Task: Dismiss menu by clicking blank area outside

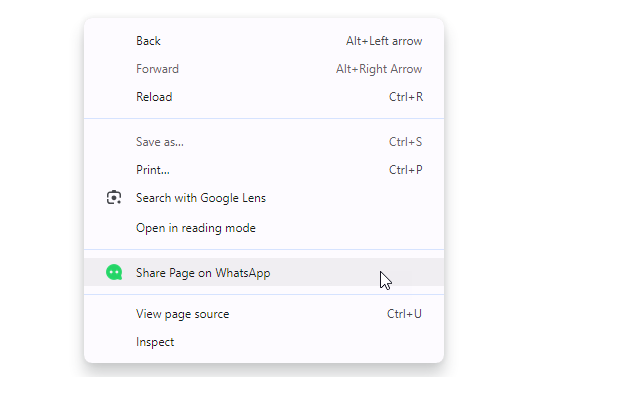Action: [540, 200]
